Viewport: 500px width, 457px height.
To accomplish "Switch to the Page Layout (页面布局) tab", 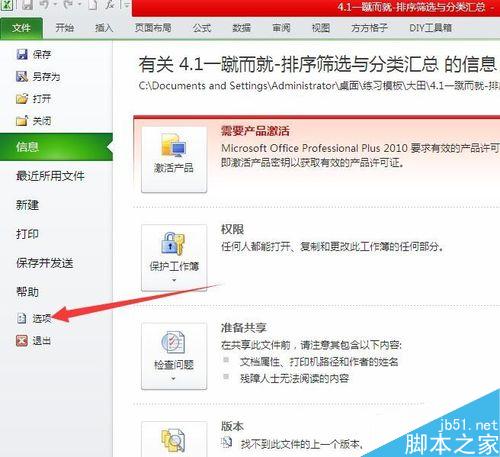I will point(153,28).
